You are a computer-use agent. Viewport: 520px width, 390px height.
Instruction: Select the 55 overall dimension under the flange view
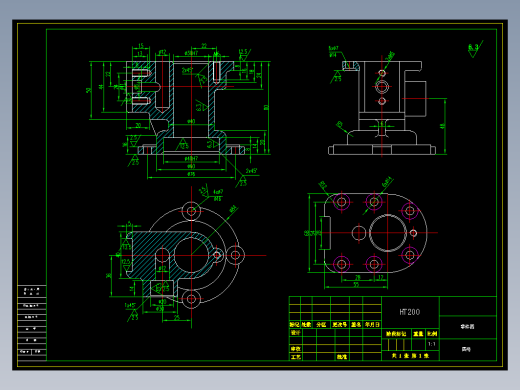(356, 285)
